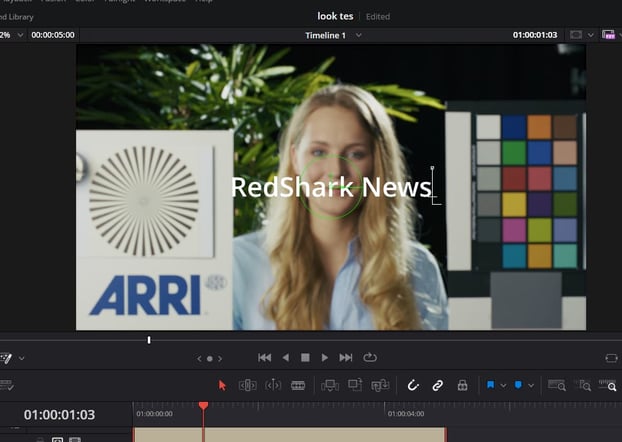Toggle the Position Lock padlock

coord(462,385)
